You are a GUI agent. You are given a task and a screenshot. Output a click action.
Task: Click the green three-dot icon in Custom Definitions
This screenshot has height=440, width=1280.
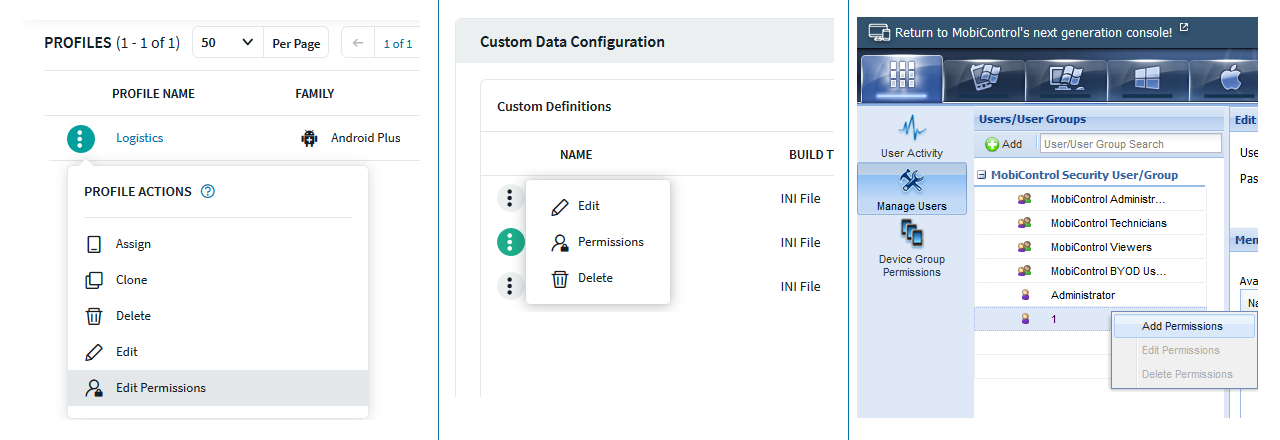[511, 242]
